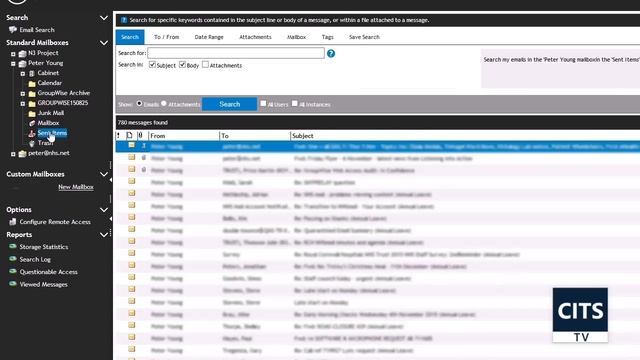This screenshot has height=360, width=640.
Task: Click the blue Search button
Action: [229, 104]
